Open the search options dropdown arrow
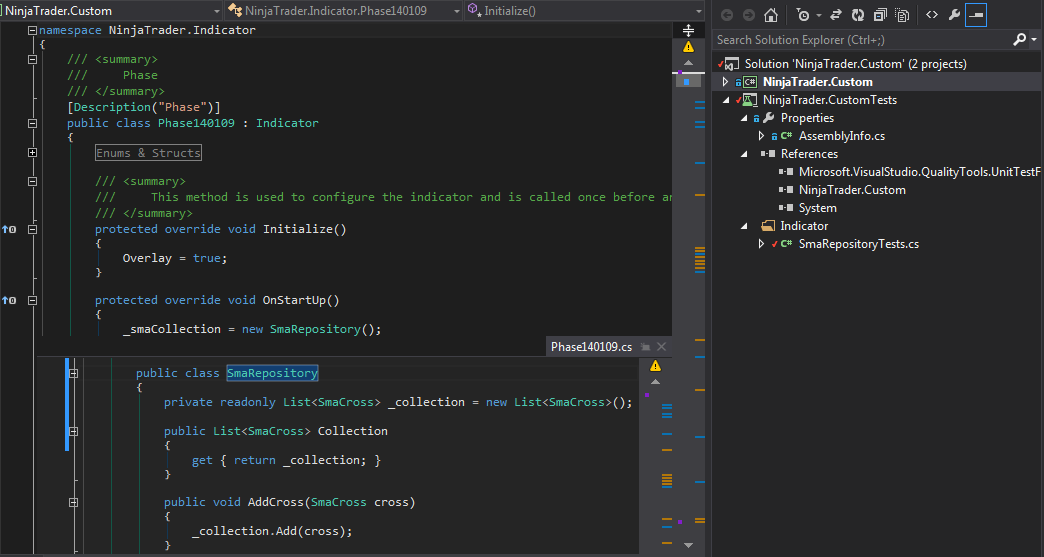 (x=1034, y=40)
